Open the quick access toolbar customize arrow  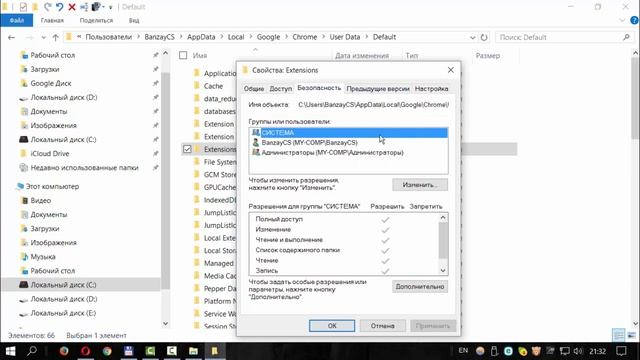[110, 7]
